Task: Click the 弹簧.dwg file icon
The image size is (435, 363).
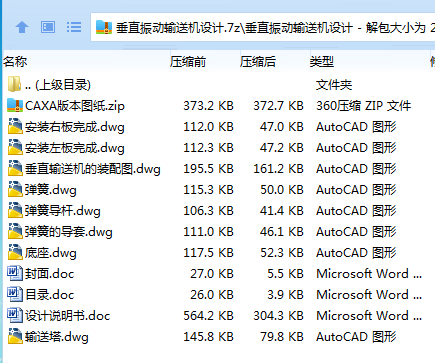Action: [x=15, y=189]
